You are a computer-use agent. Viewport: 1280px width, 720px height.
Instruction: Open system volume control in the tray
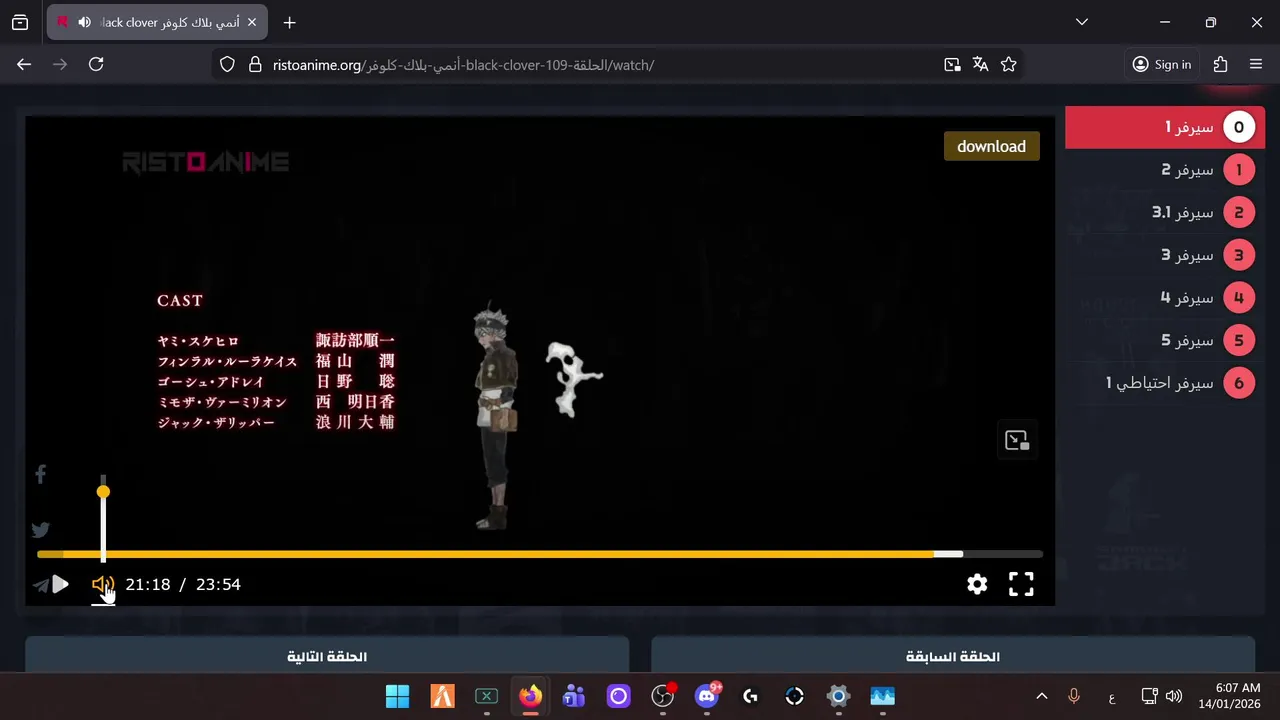(x=1174, y=696)
